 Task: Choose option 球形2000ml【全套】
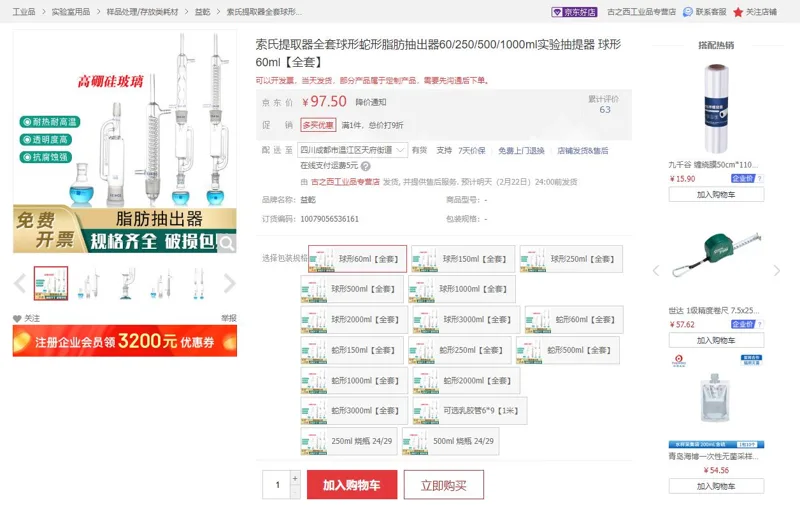(x=354, y=319)
